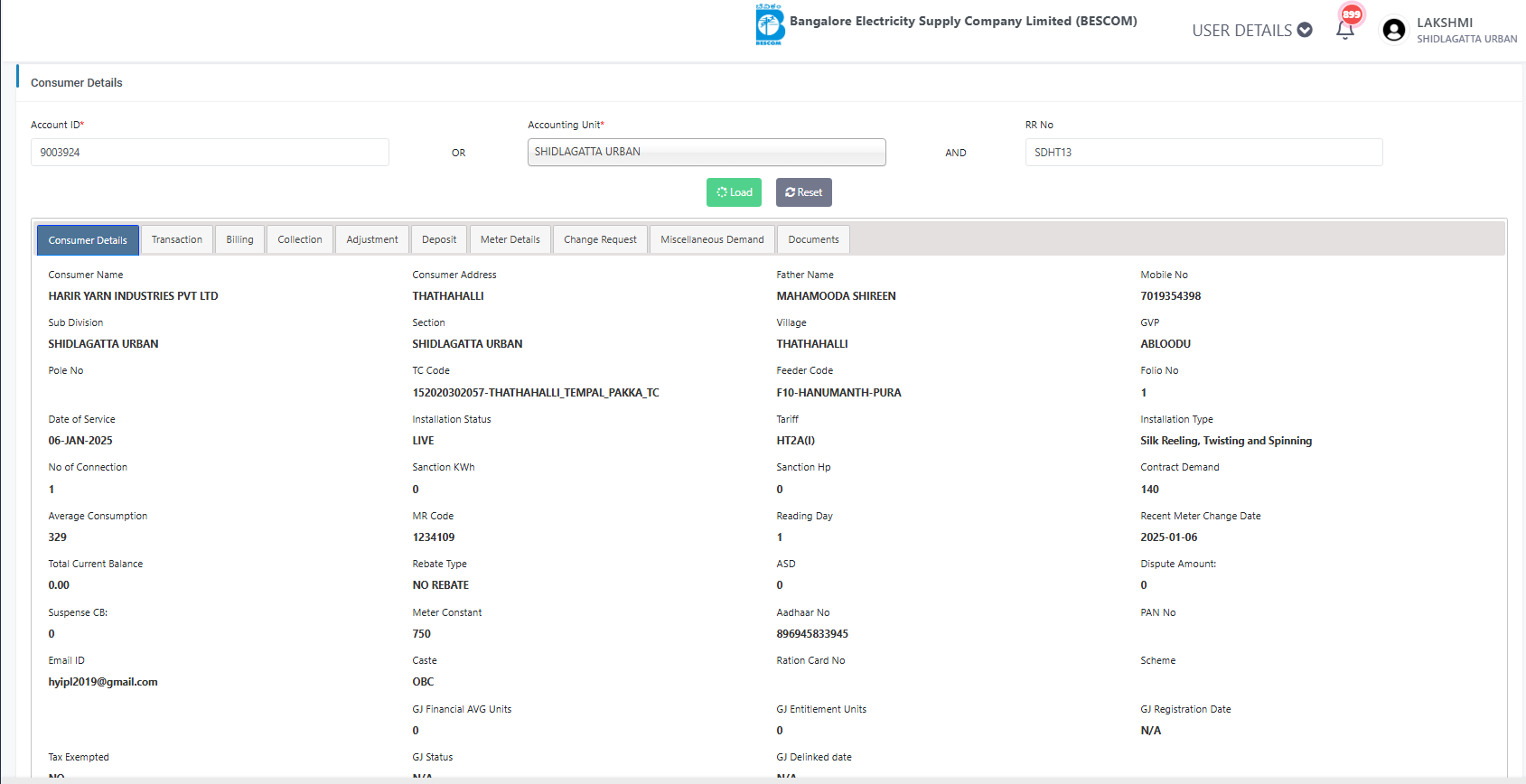This screenshot has width=1526, height=784.
Task: Click the tariff value HT2A(I)
Action: click(x=796, y=441)
